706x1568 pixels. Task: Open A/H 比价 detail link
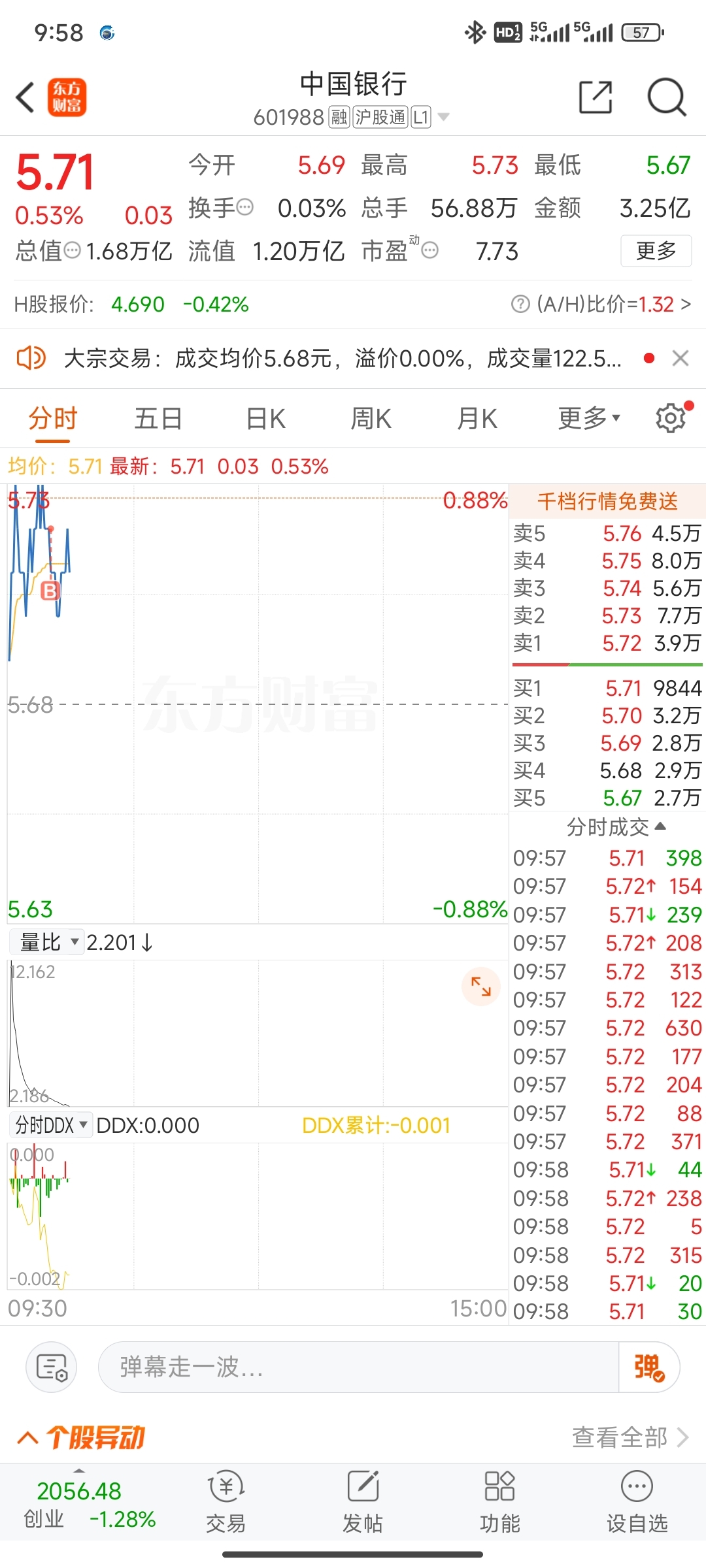(613, 304)
